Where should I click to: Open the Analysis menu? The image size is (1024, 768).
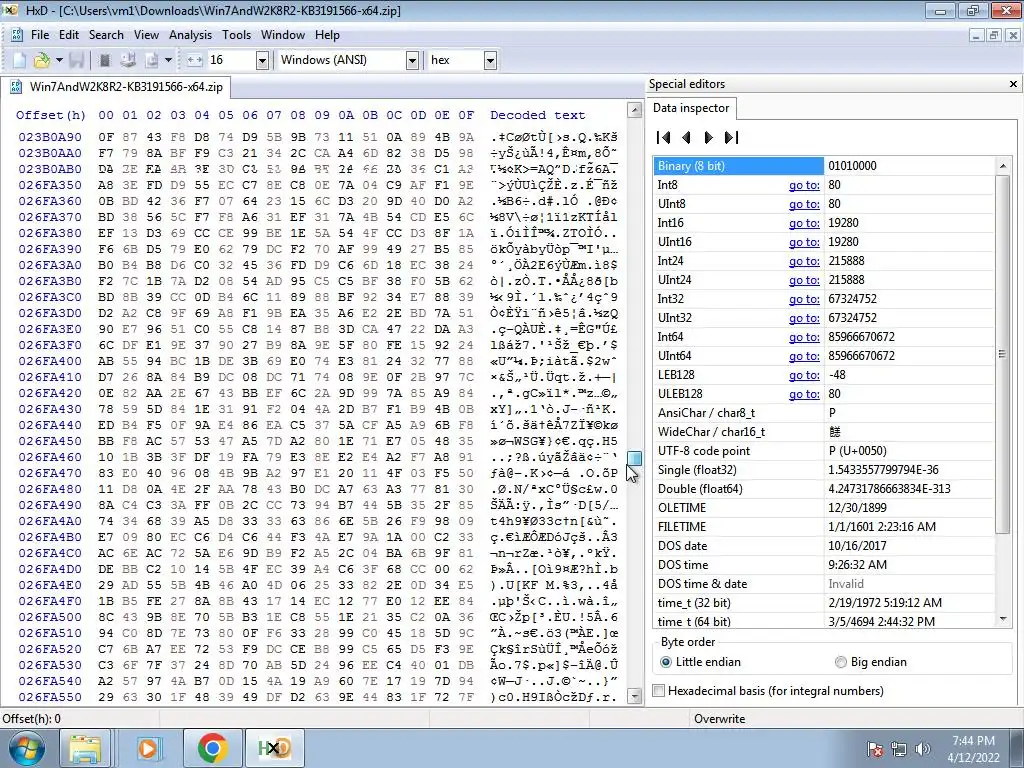pos(190,35)
